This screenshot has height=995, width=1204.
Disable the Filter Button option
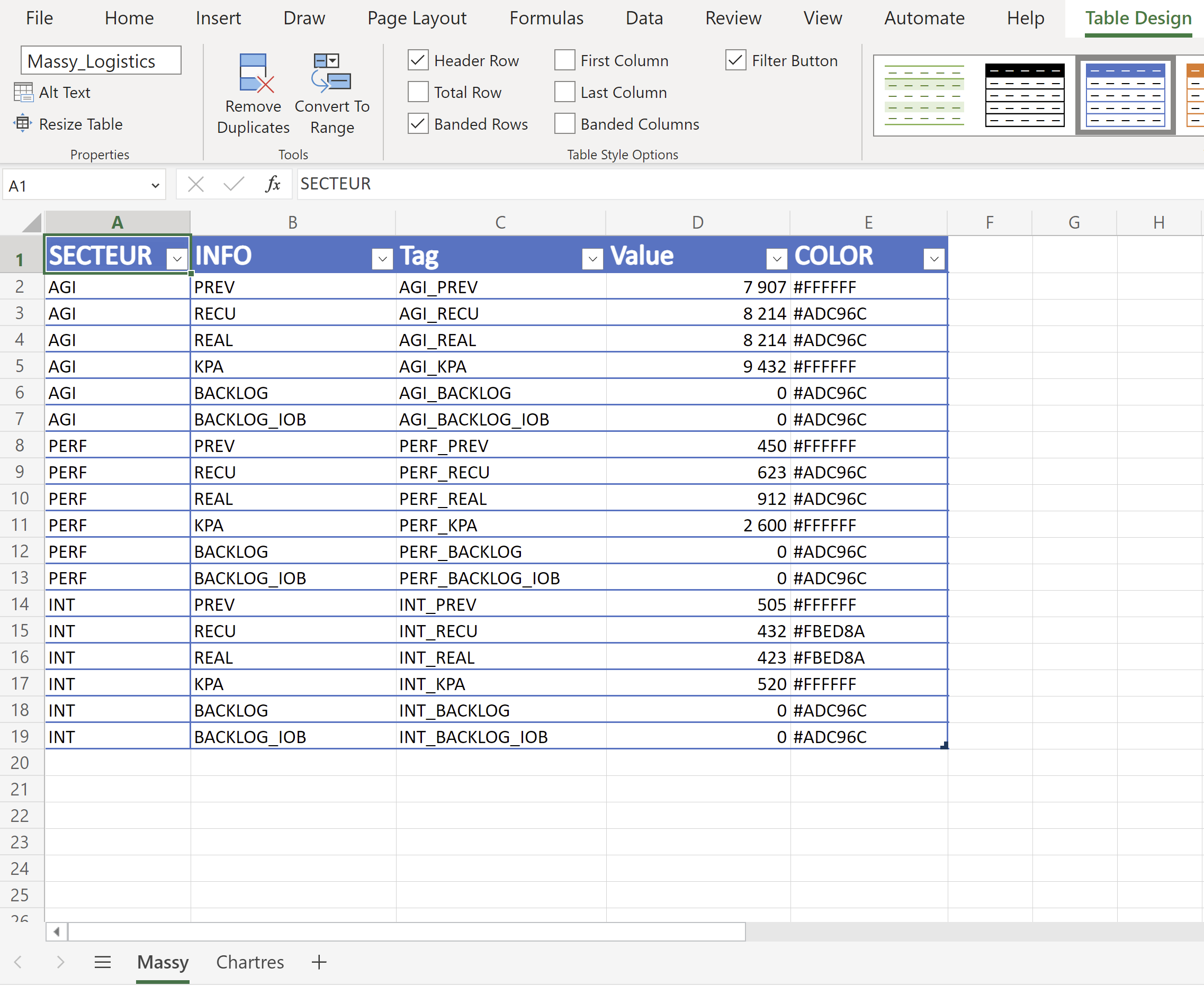(x=735, y=60)
